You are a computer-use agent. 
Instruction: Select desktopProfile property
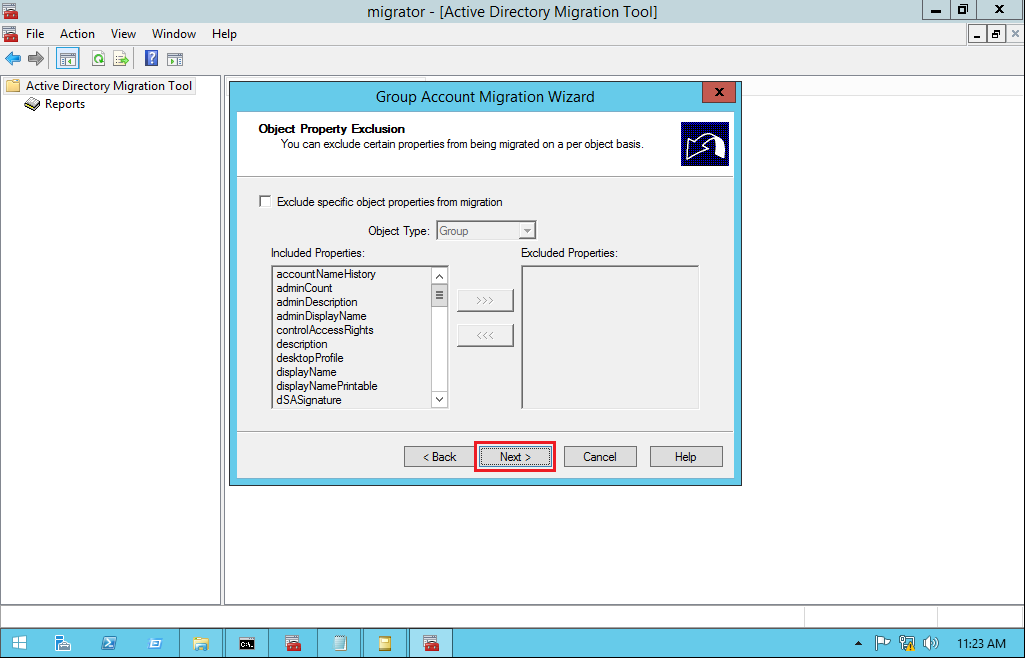coord(310,358)
